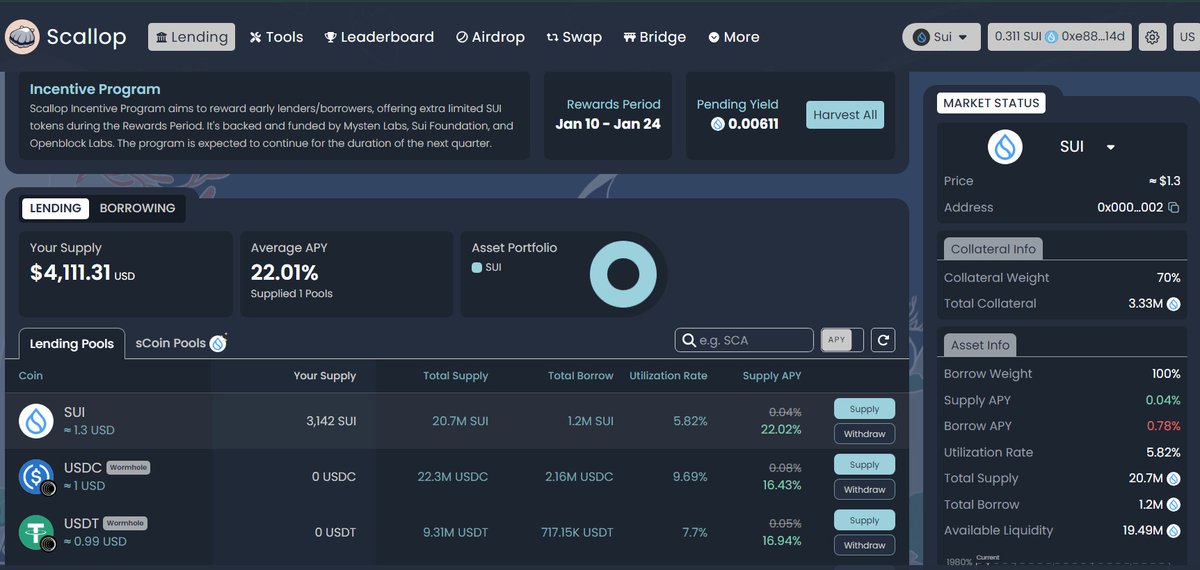This screenshot has height=570, width=1200.
Task: Click the SUI coin icon in pool row
Action: pos(36,421)
